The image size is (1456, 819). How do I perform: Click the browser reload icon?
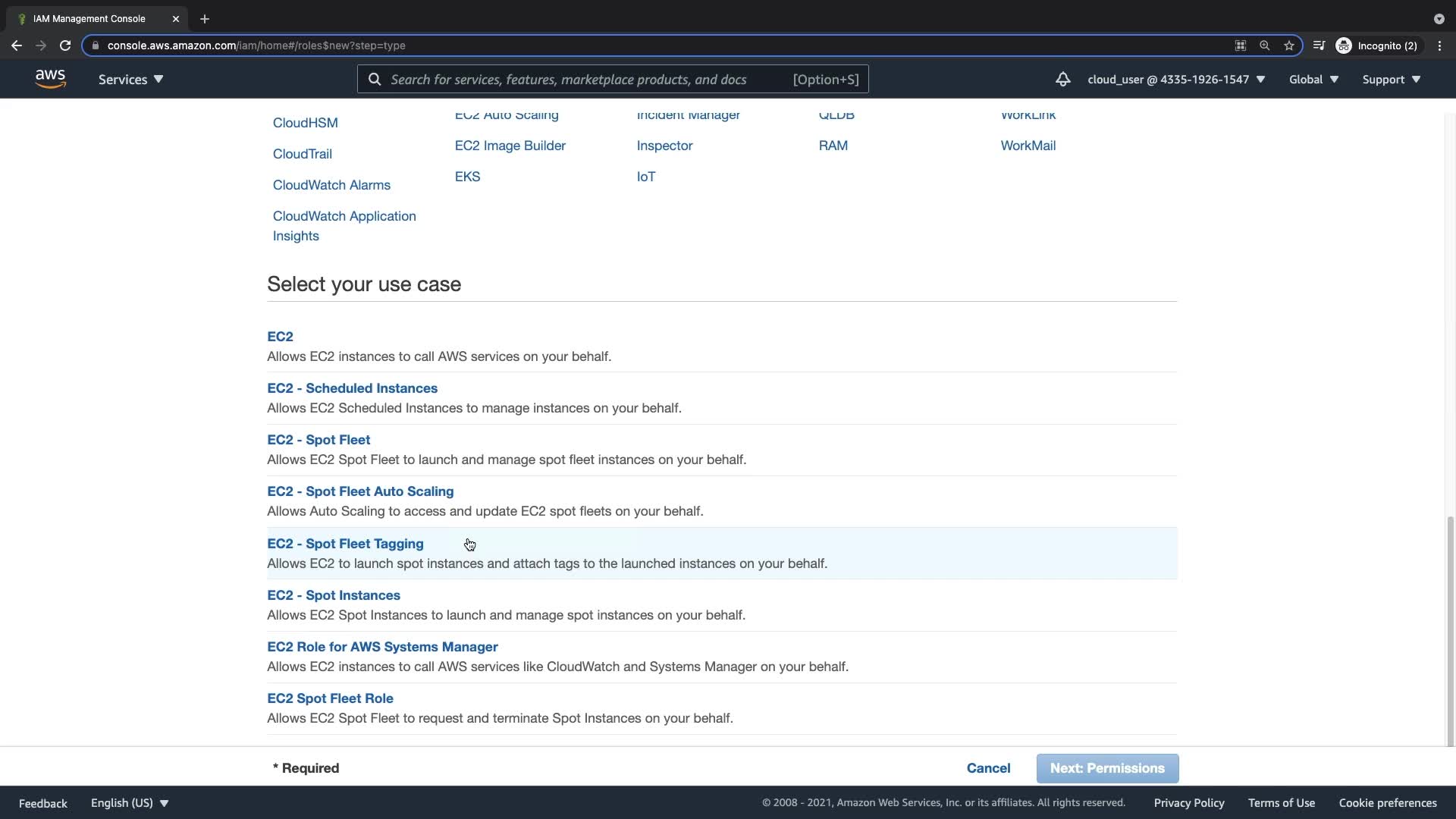pos(65,45)
